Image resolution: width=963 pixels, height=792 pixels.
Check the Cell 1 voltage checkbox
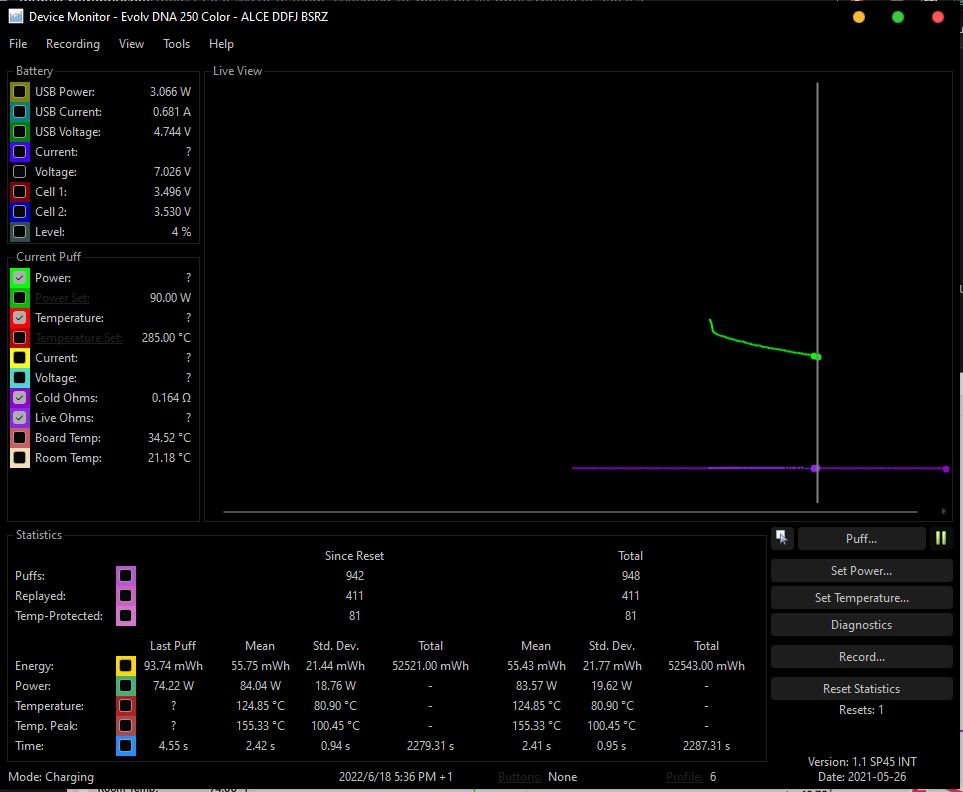20,192
